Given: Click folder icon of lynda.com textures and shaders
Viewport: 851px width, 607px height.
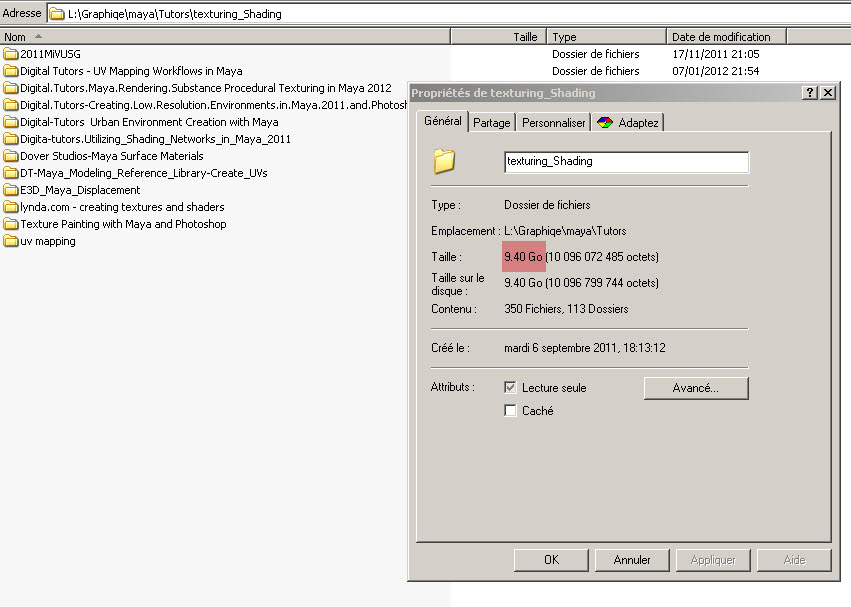Looking at the screenshot, I should click(10, 207).
